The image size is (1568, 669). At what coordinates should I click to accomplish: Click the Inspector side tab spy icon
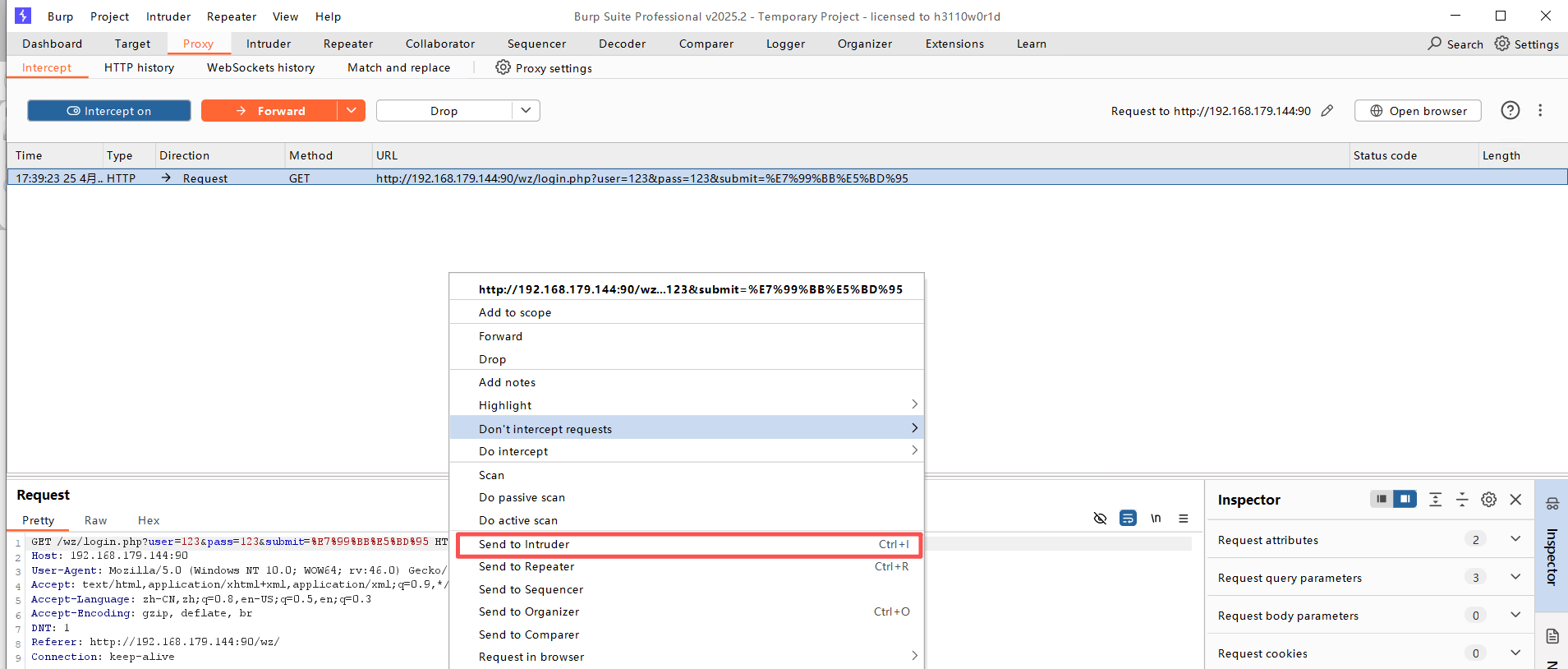point(1552,504)
